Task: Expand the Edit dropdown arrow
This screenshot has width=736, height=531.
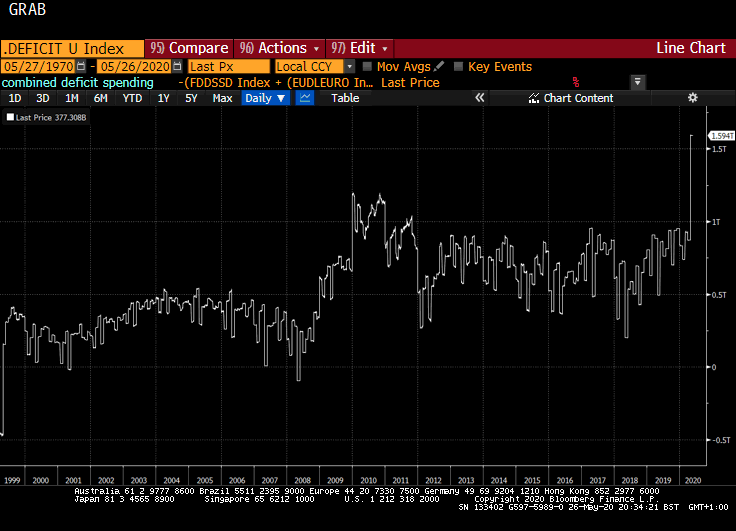Action: pyautogui.click(x=385, y=48)
